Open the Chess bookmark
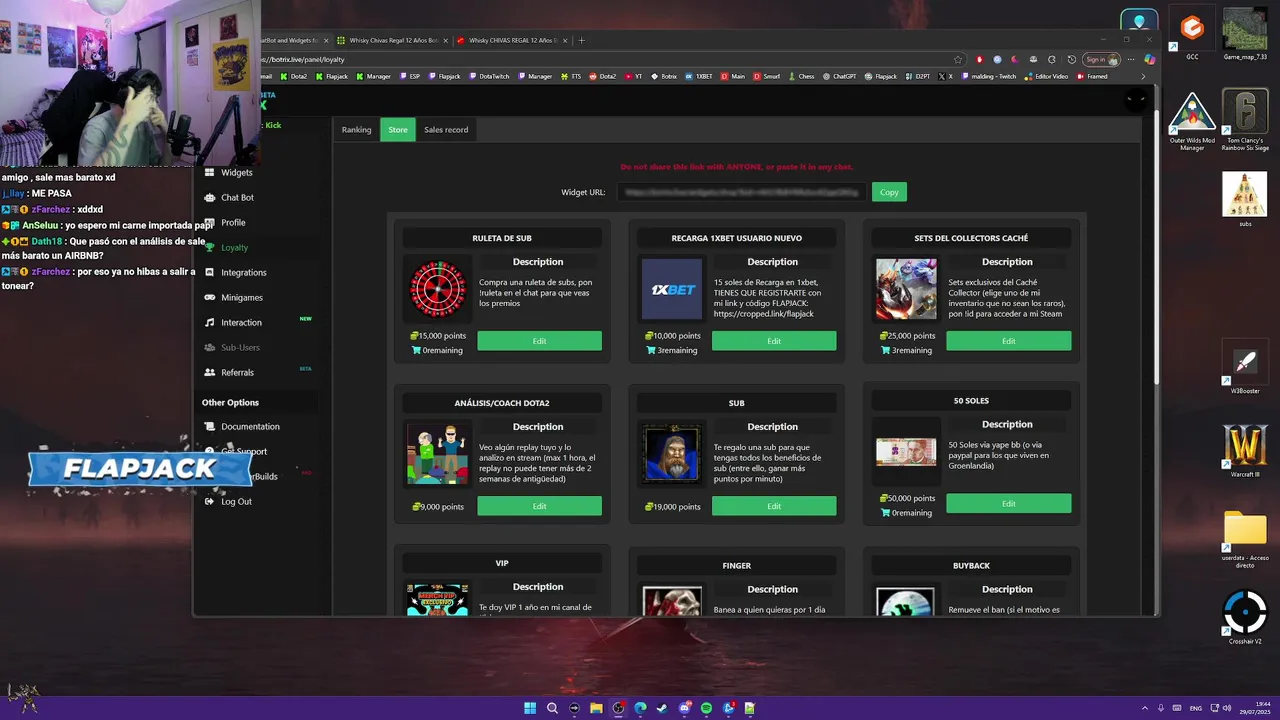The height and width of the screenshot is (720, 1280). click(801, 76)
